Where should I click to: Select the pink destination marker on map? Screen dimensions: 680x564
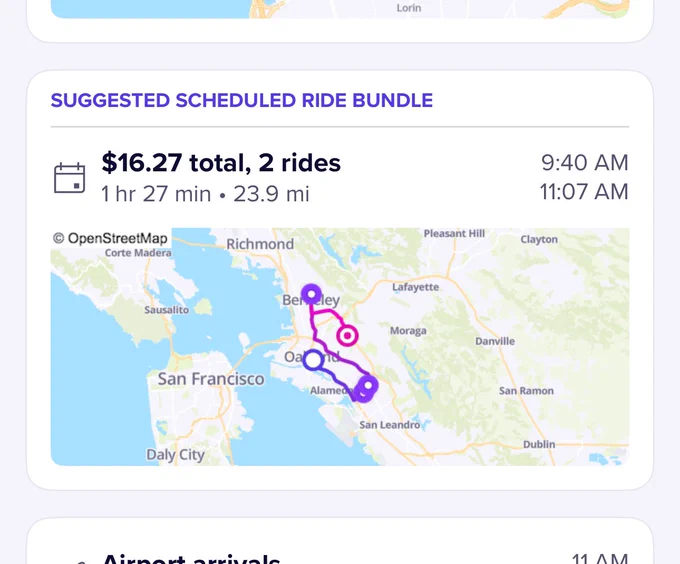pyautogui.click(x=347, y=336)
